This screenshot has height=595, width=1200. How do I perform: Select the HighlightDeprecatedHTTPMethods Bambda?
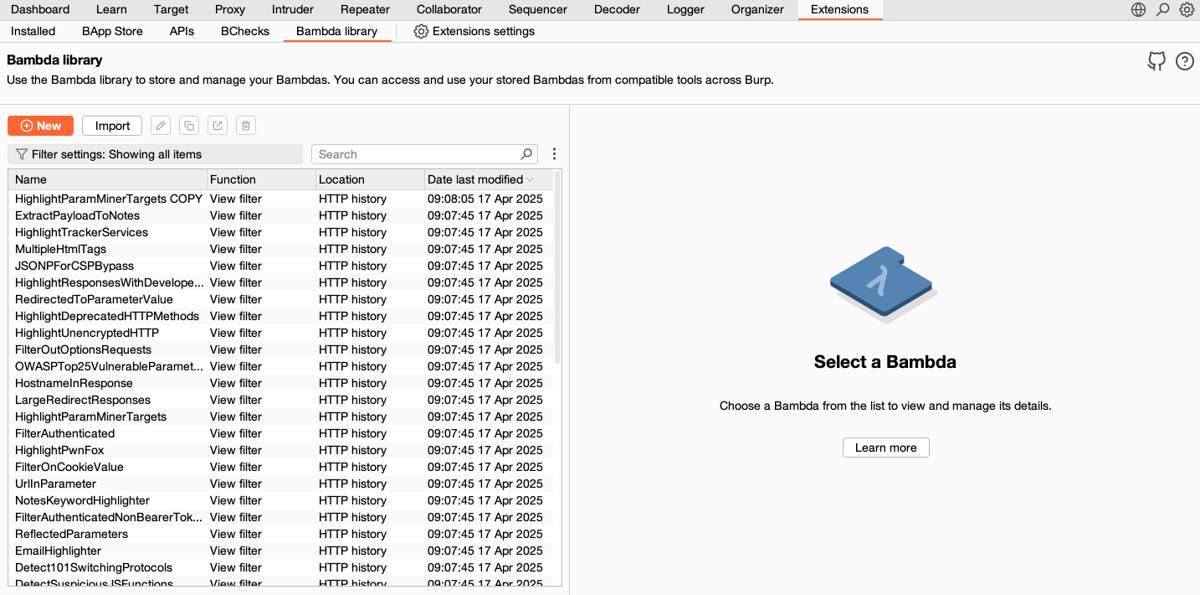click(x=280, y=316)
